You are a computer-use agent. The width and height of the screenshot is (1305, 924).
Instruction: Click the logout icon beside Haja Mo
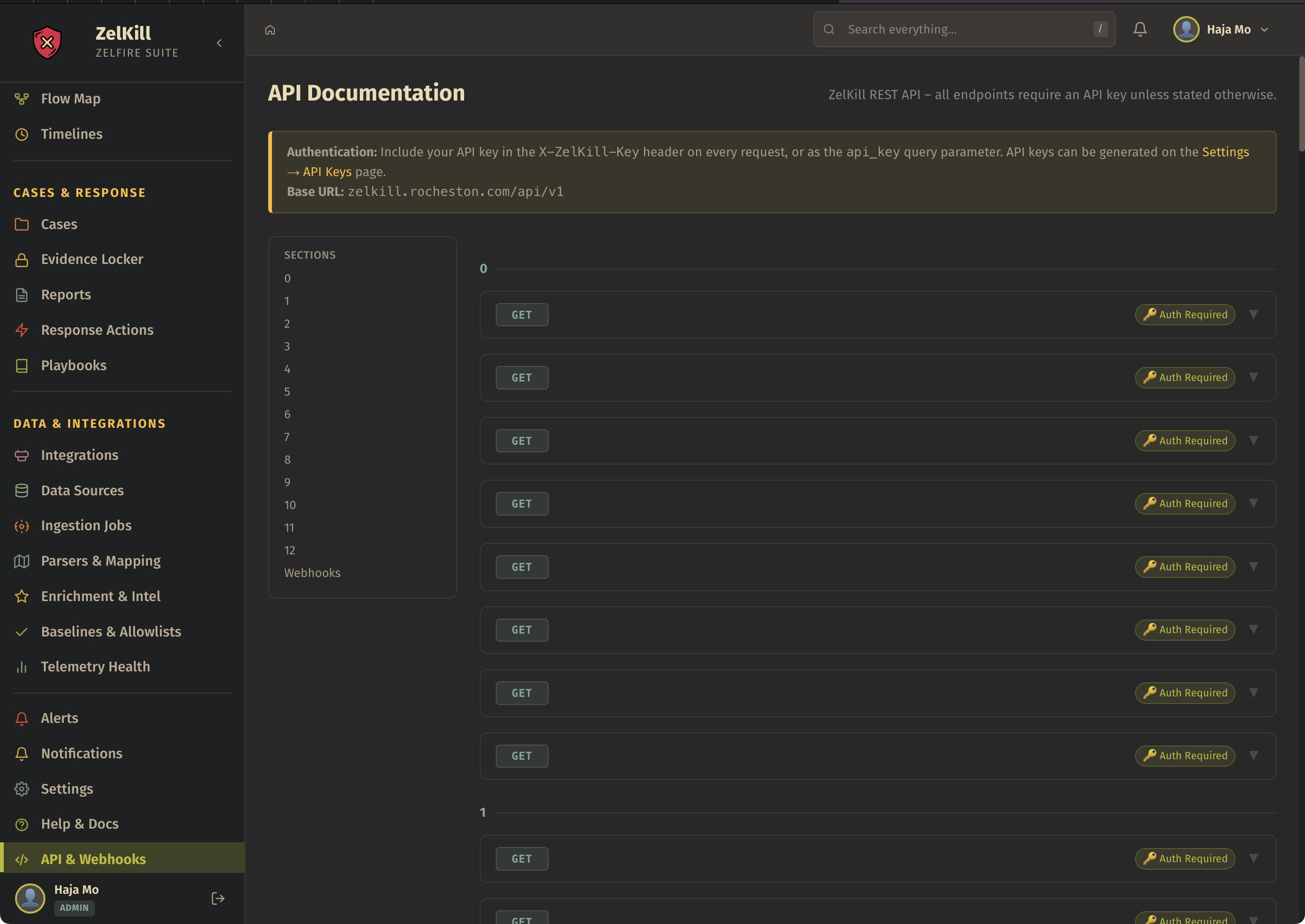218,898
